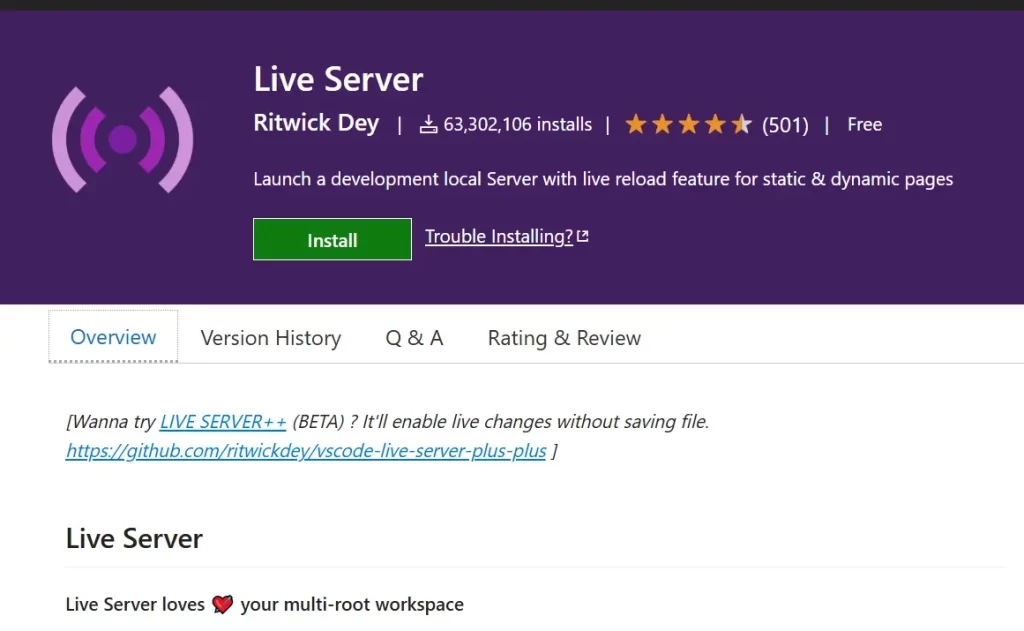1024x631 pixels.
Task: Click the red heart emoji
Action: click(222, 604)
